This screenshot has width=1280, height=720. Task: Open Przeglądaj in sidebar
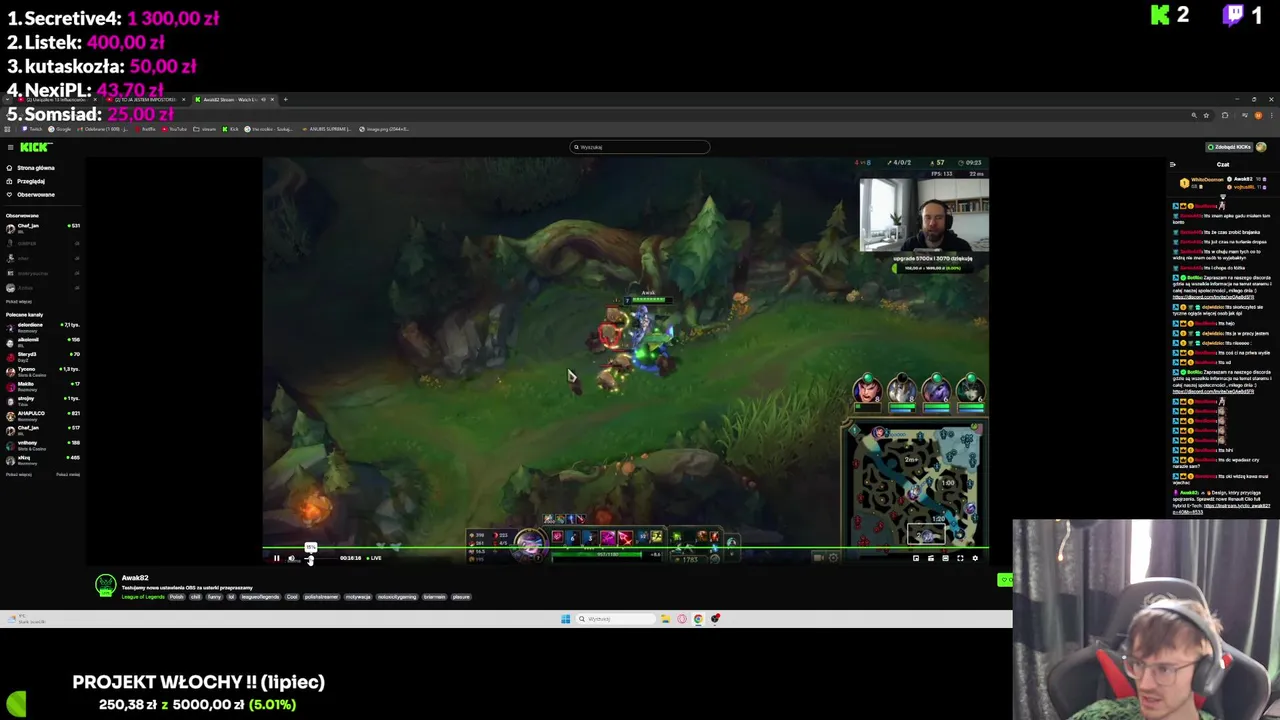tap(31, 181)
